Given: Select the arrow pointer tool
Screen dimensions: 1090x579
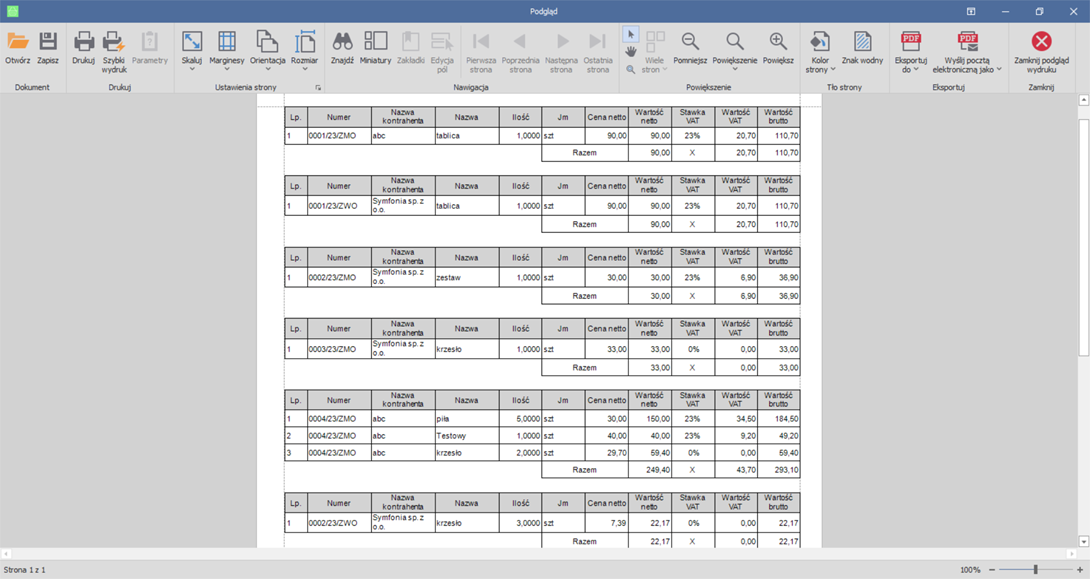Looking at the screenshot, I should pyautogui.click(x=631, y=34).
